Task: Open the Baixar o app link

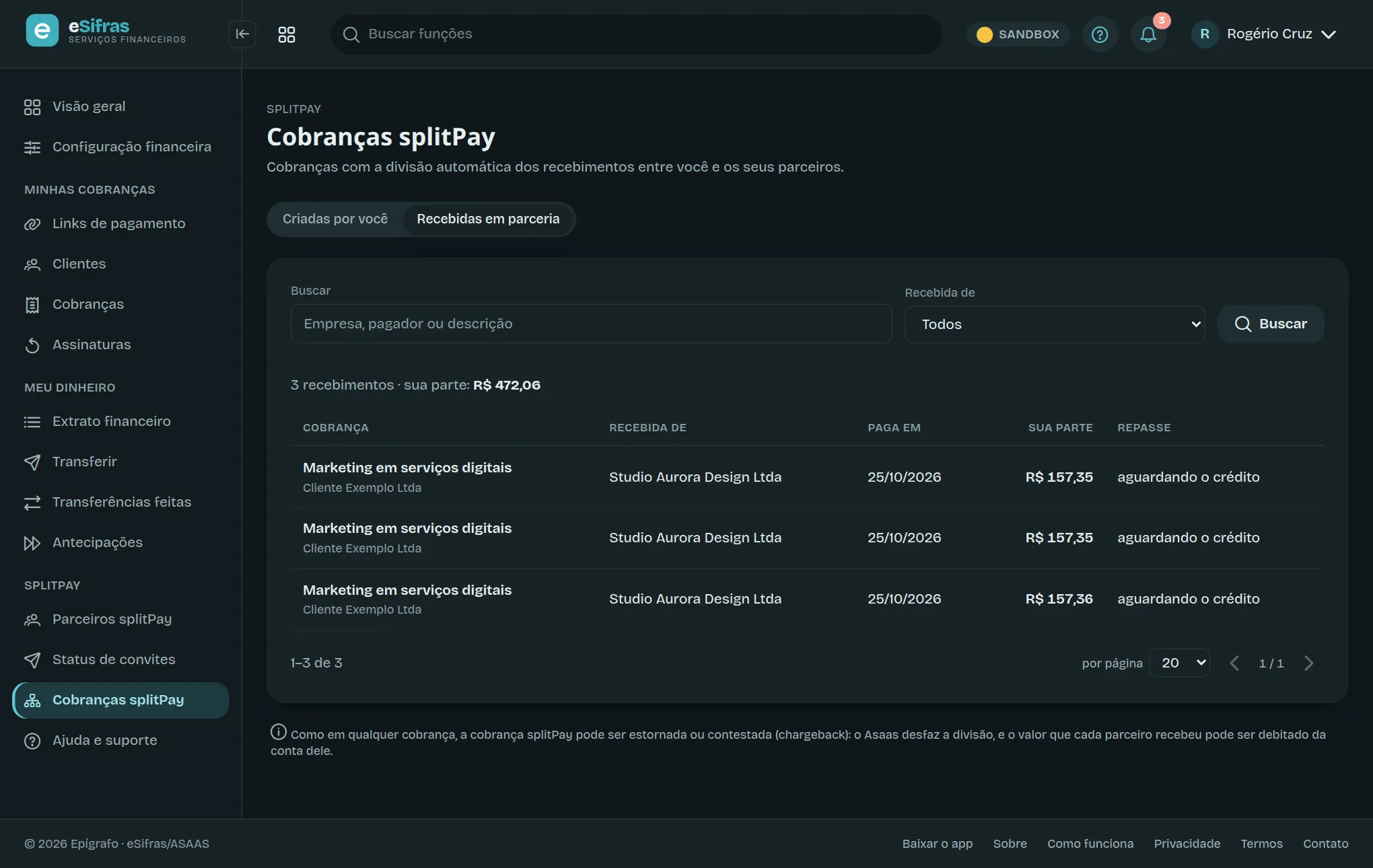Action: (938, 844)
